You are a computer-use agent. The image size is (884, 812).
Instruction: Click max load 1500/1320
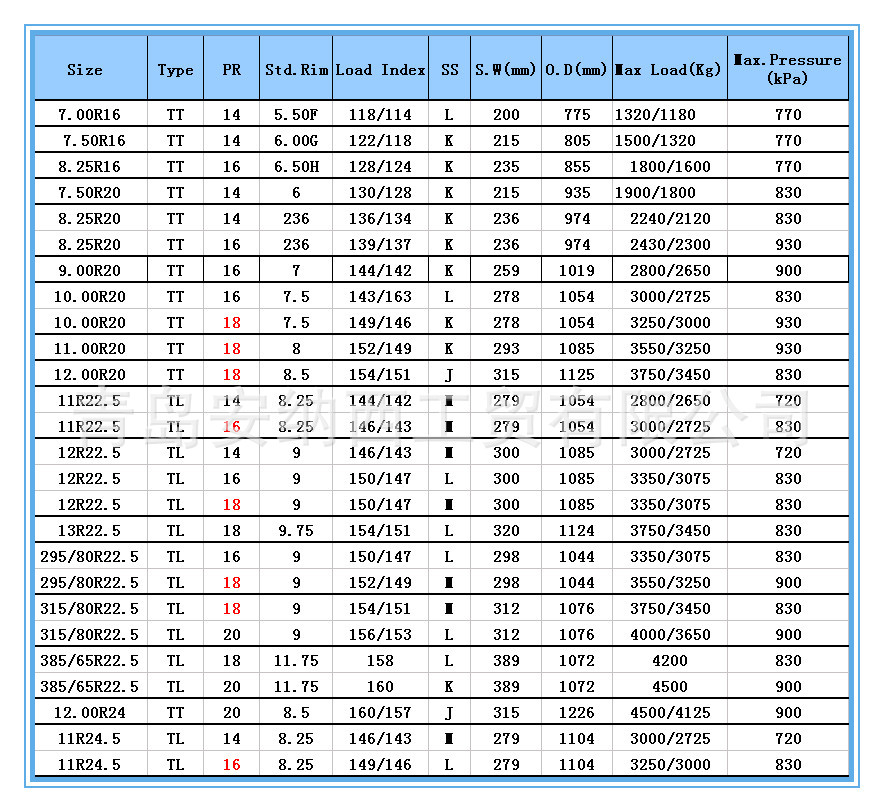pyautogui.click(x=655, y=140)
